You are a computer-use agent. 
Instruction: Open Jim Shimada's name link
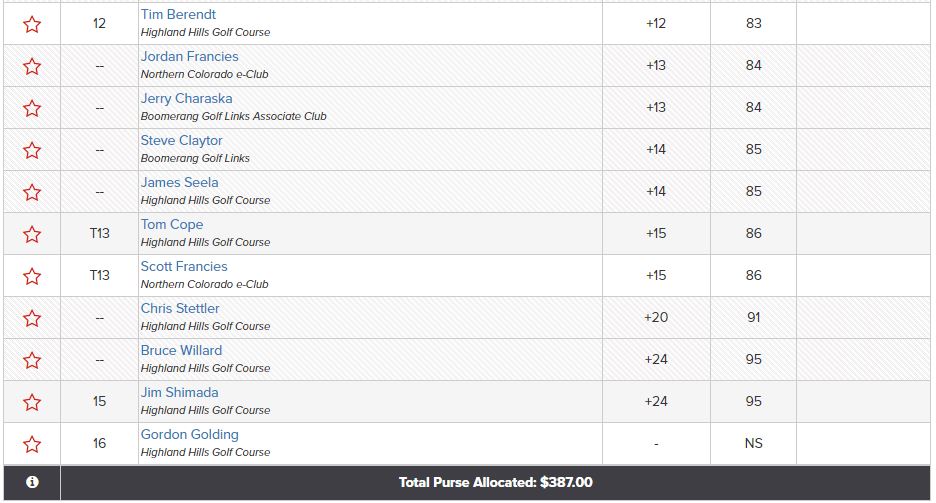[179, 392]
